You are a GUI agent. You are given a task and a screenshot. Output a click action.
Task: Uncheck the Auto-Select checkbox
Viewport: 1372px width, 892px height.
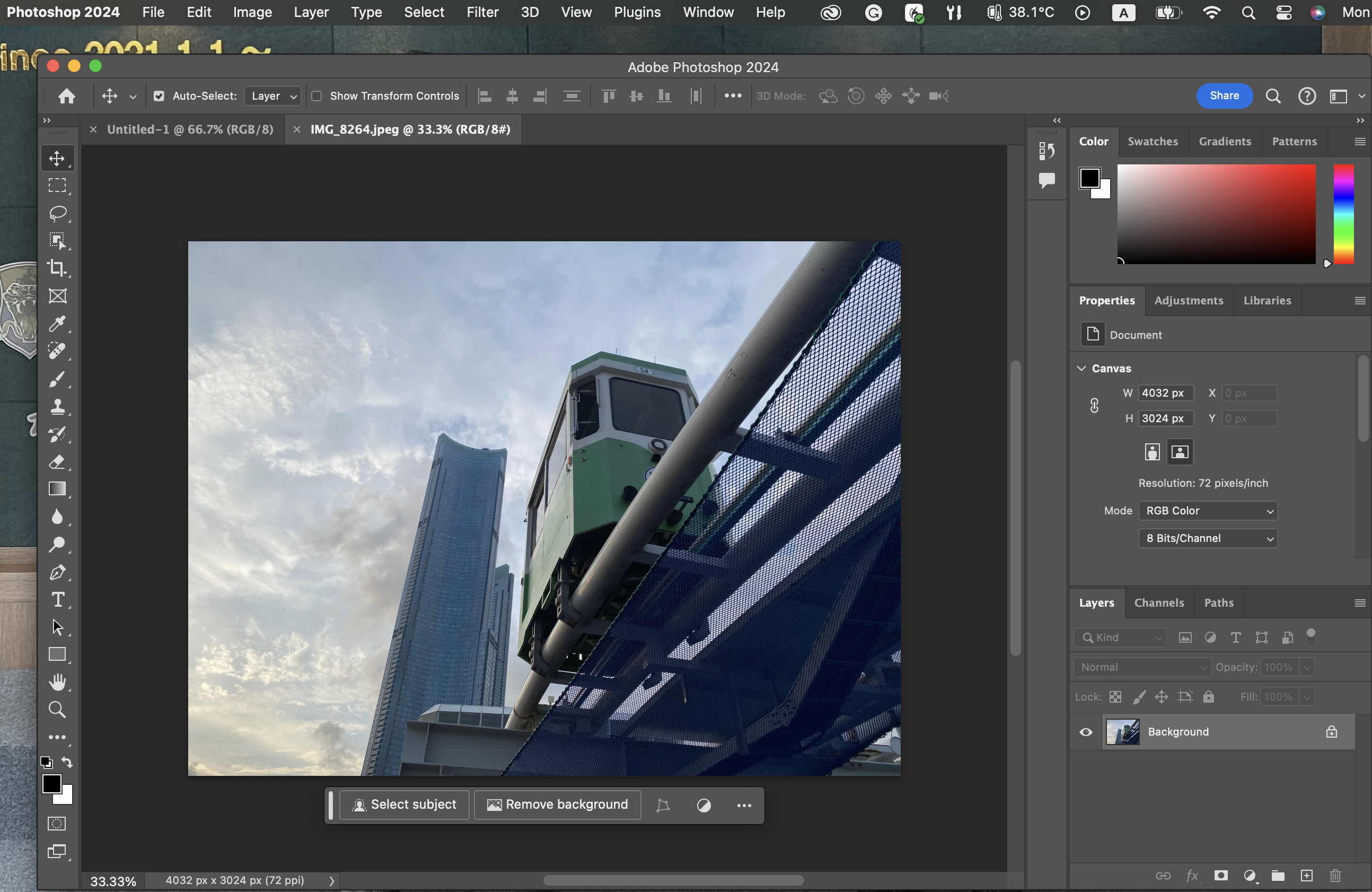[x=159, y=97]
